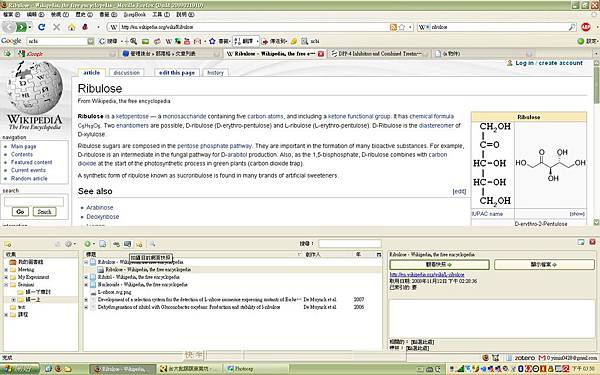Click Zotero's create item from page icon

tap(103, 244)
